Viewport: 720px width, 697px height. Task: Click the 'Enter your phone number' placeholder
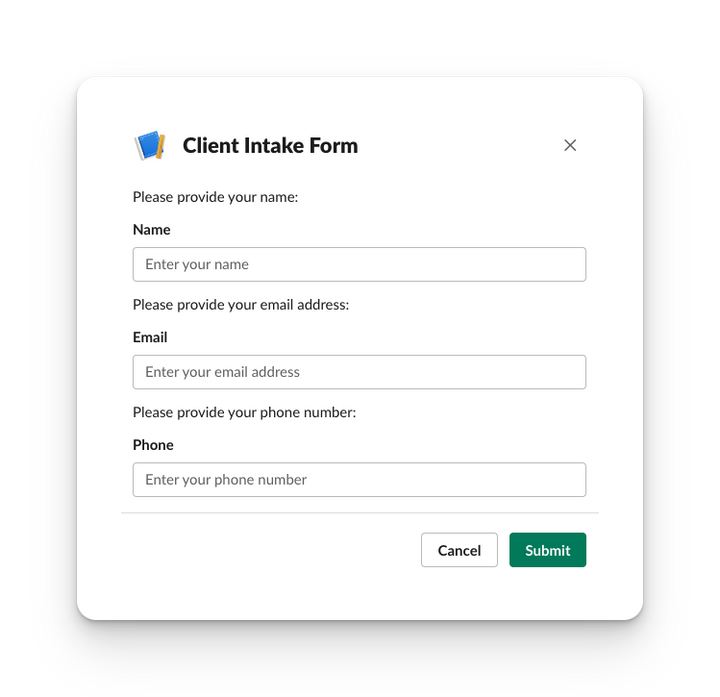tap(226, 480)
